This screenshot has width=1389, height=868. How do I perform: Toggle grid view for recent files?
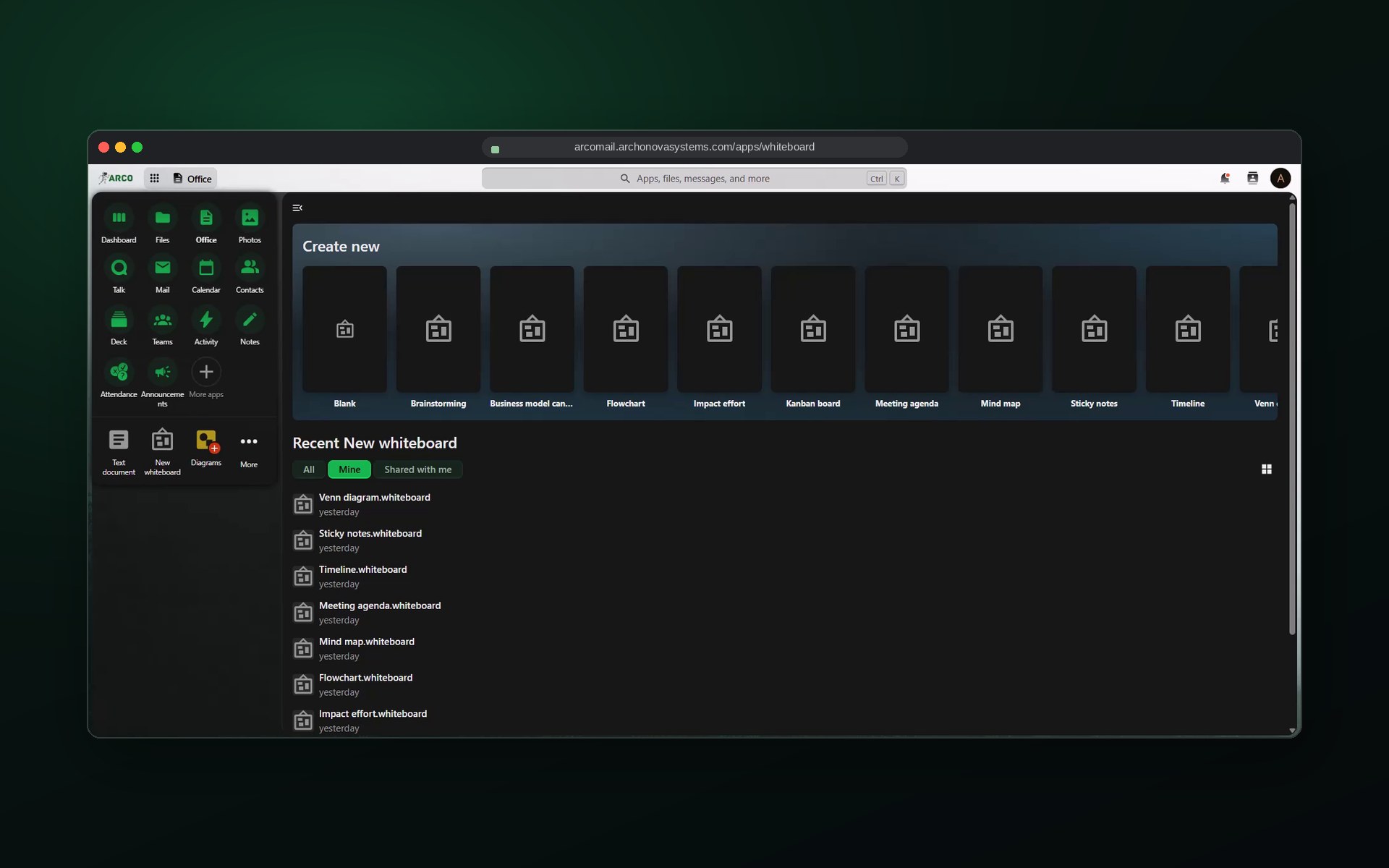(x=1267, y=469)
